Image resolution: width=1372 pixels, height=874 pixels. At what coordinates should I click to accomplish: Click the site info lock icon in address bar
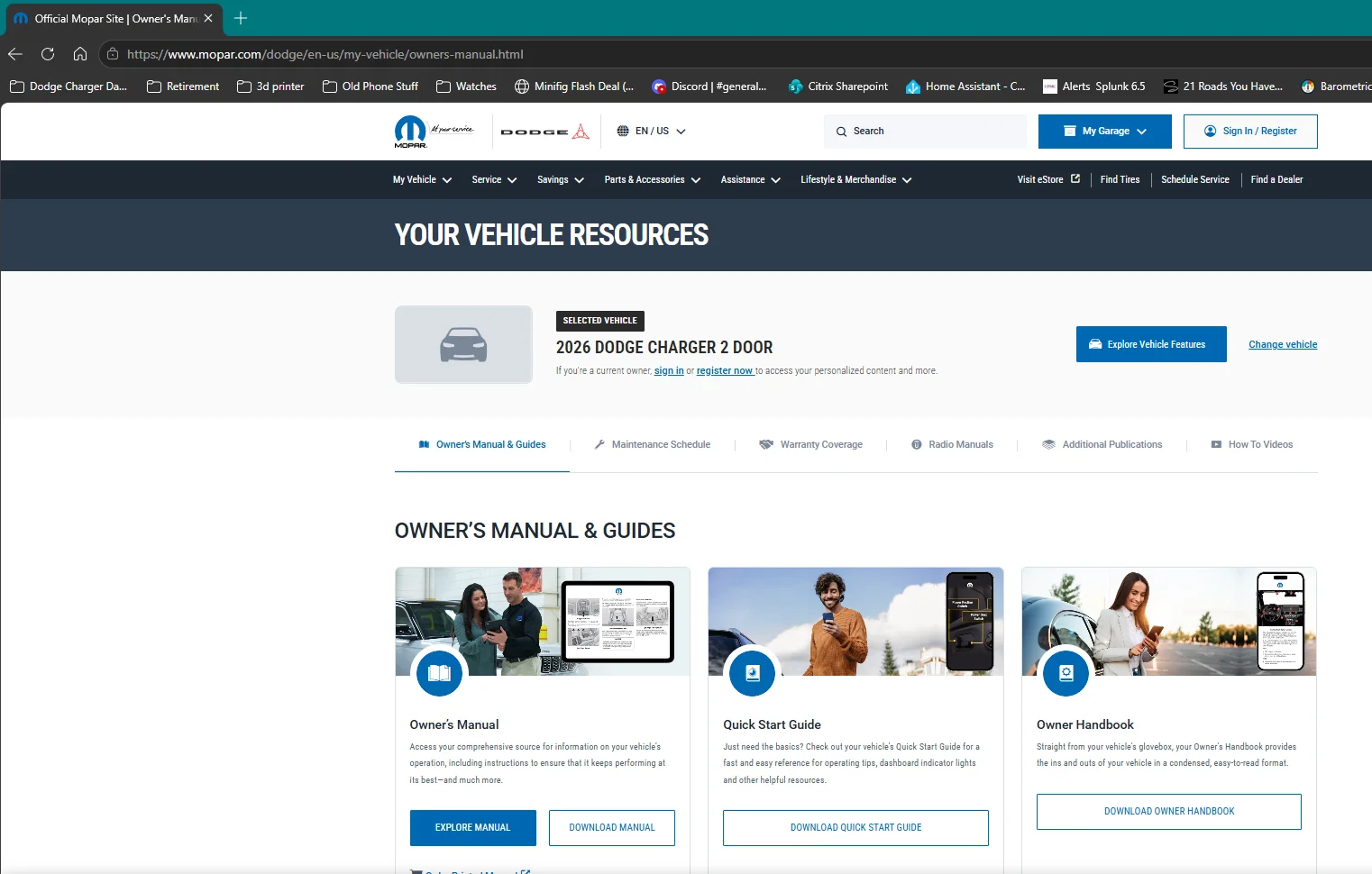(113, 54)
